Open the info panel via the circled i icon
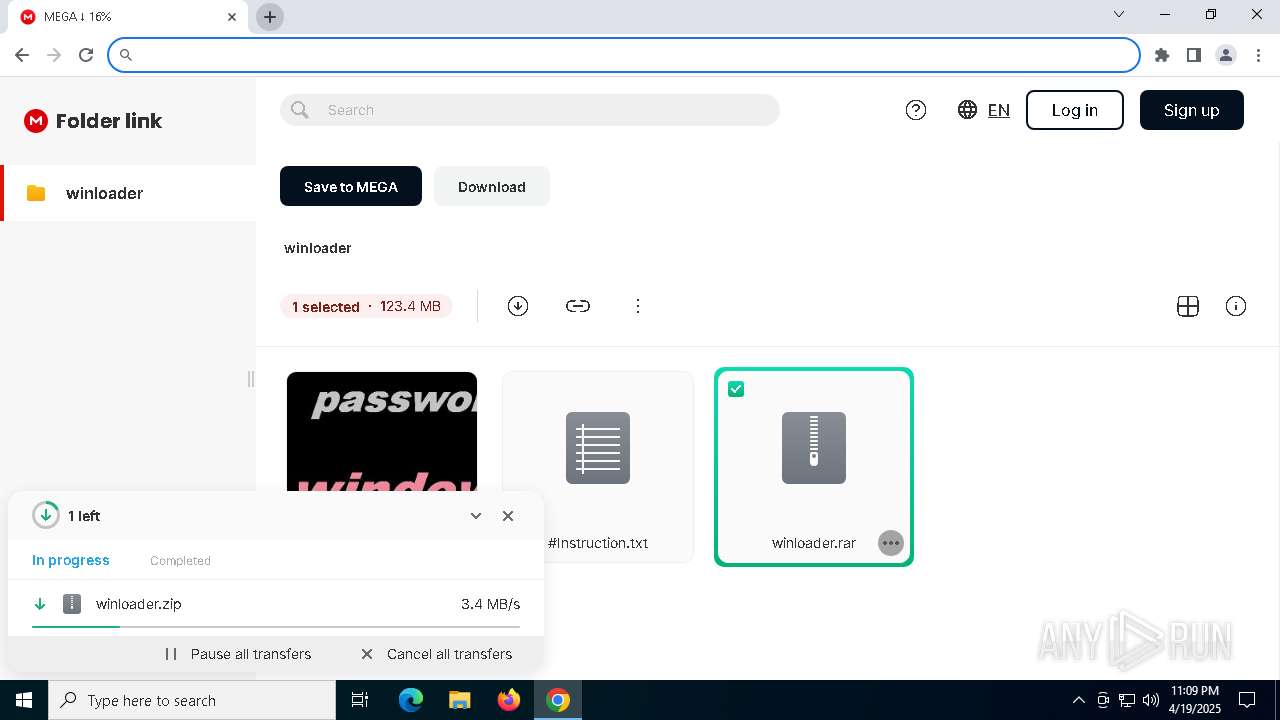Viewport: 1280px width, 720px height. click(1236, 306)
